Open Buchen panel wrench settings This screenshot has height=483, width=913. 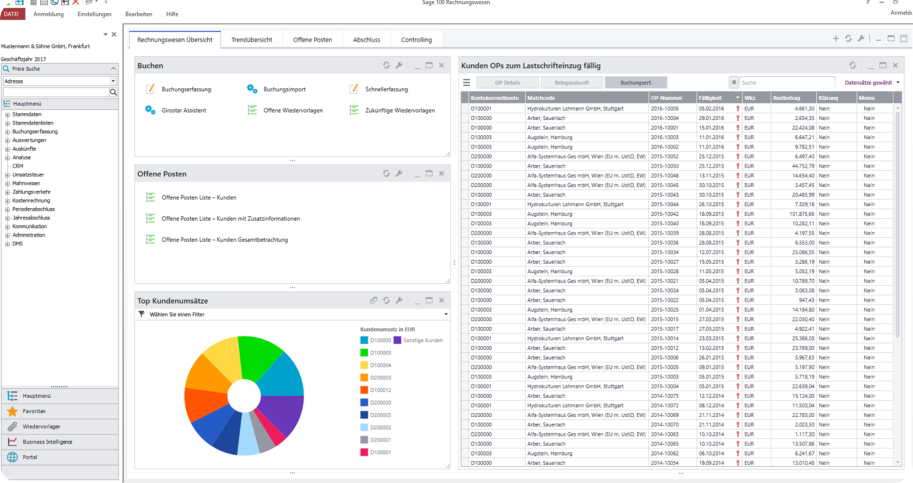pos(399,65)
